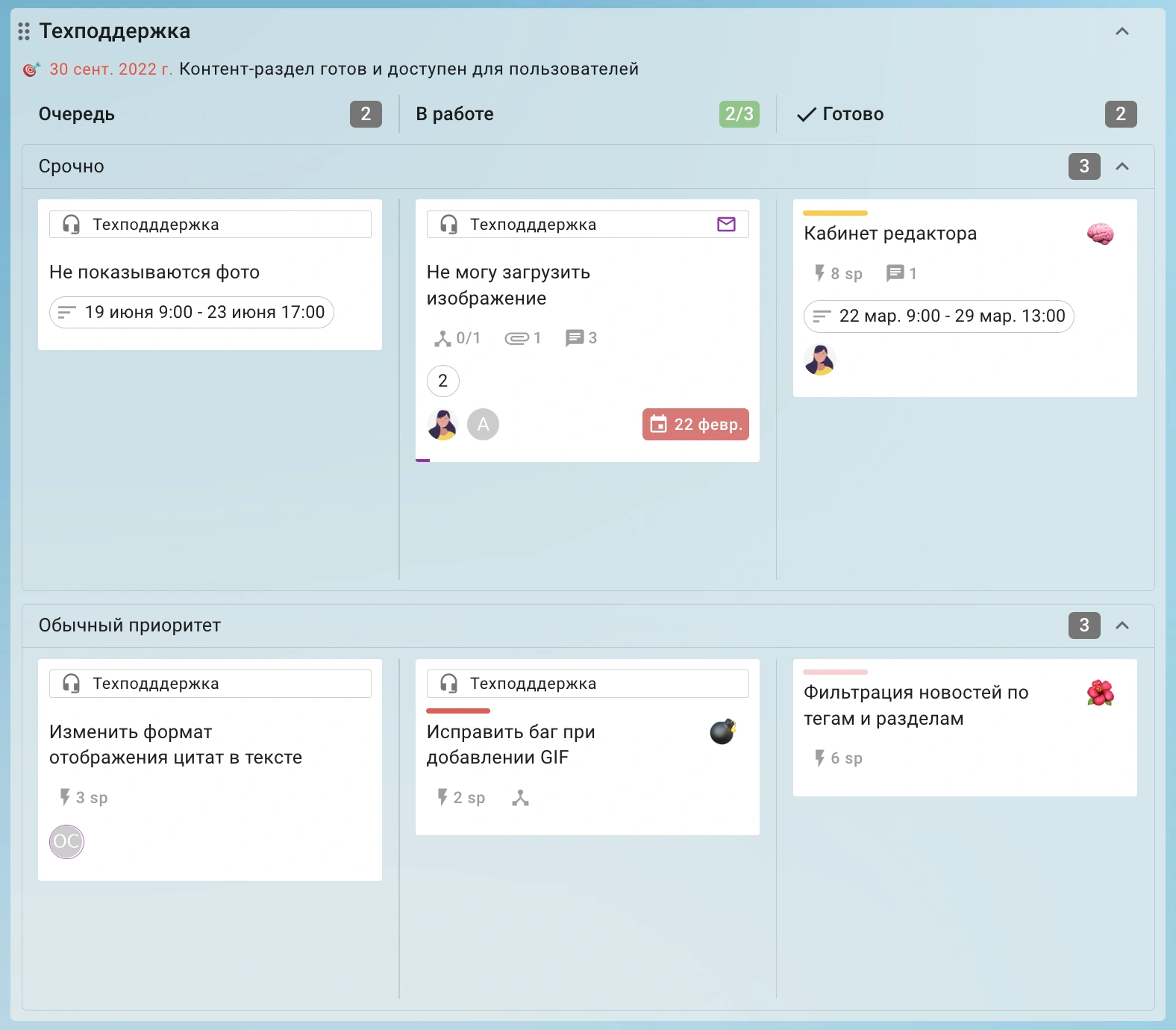This screenshot has height=1030, width=1176.
Task: Click subtasks icon showing 0/1
Action: 442,339
